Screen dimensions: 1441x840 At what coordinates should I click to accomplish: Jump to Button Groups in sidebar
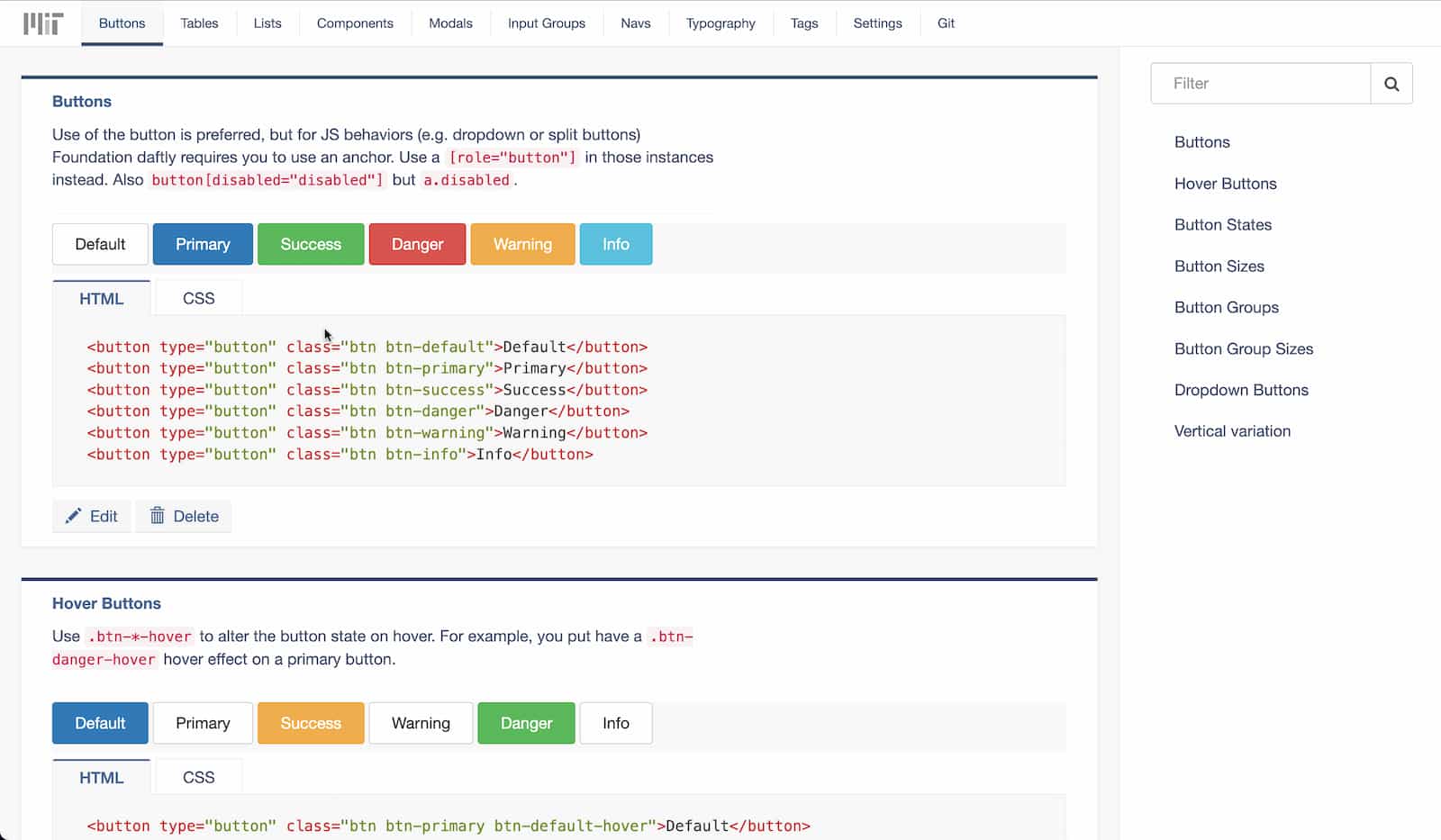(x=1226, y=307)
